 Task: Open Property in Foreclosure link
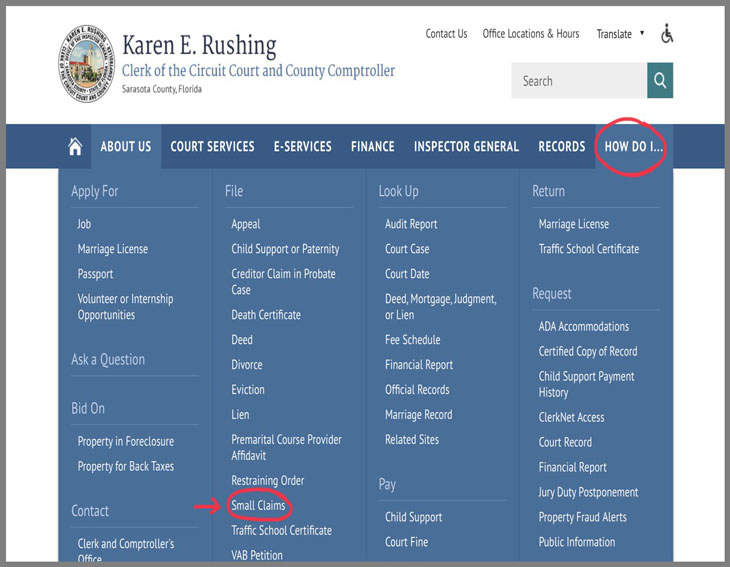pos(125,442)
